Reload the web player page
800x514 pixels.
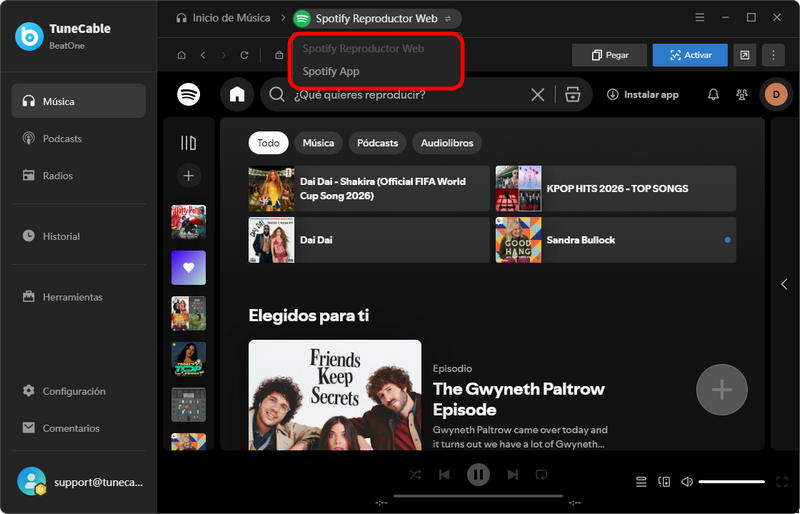[x=244, y=55]
